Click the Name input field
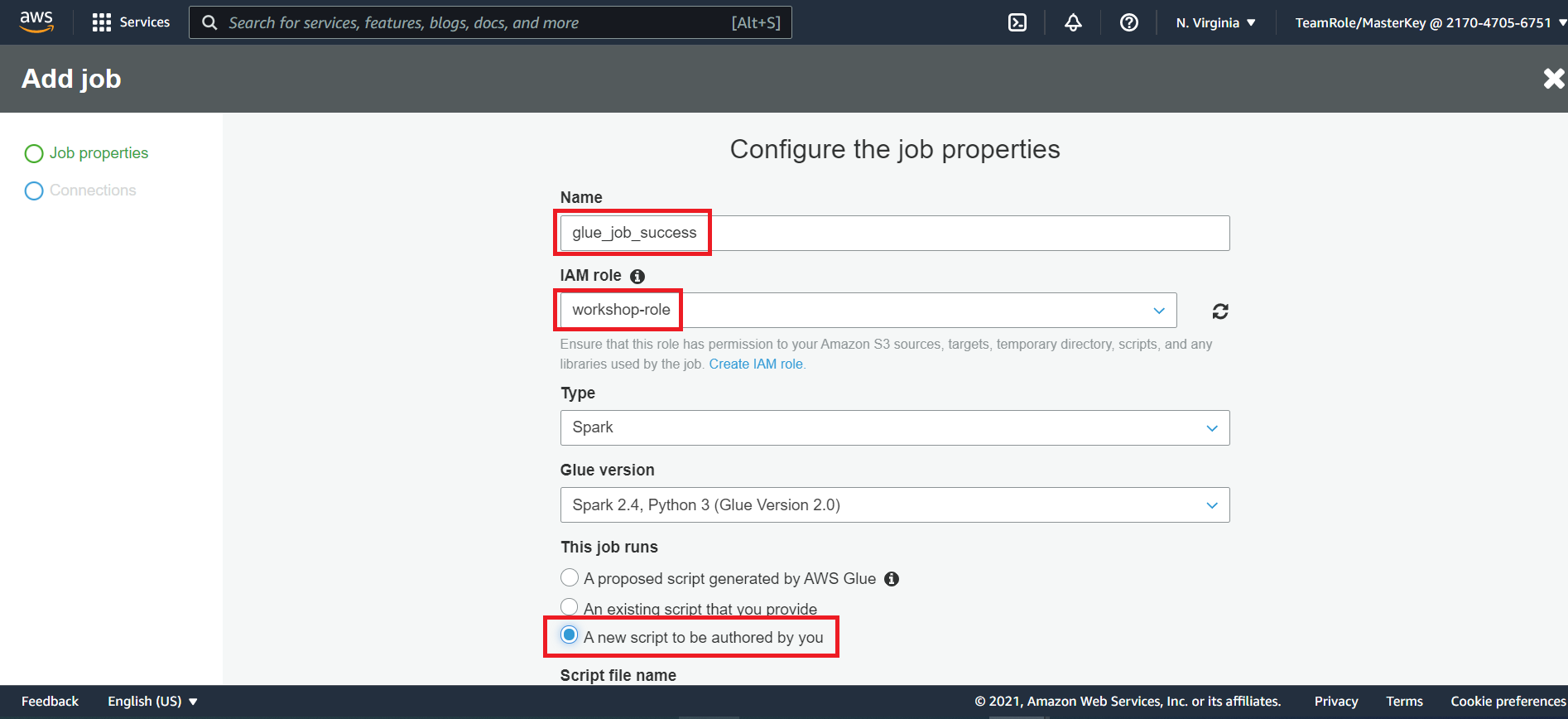This screenshot has width=1568, height=719. click(895, 233)
